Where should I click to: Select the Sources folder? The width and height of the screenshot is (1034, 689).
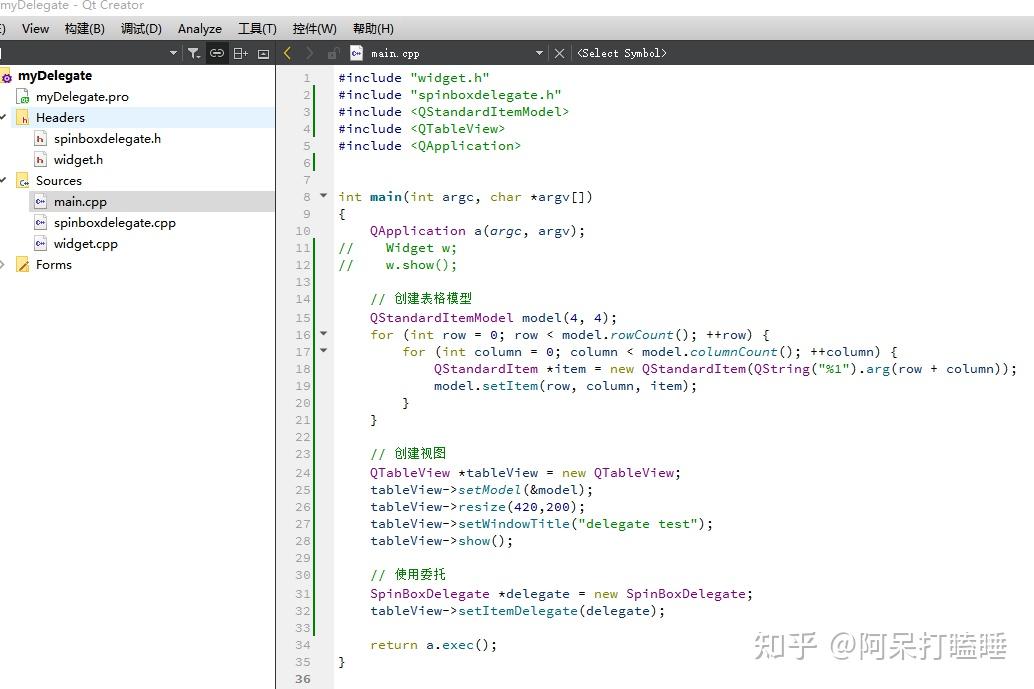tap(59, 181)
